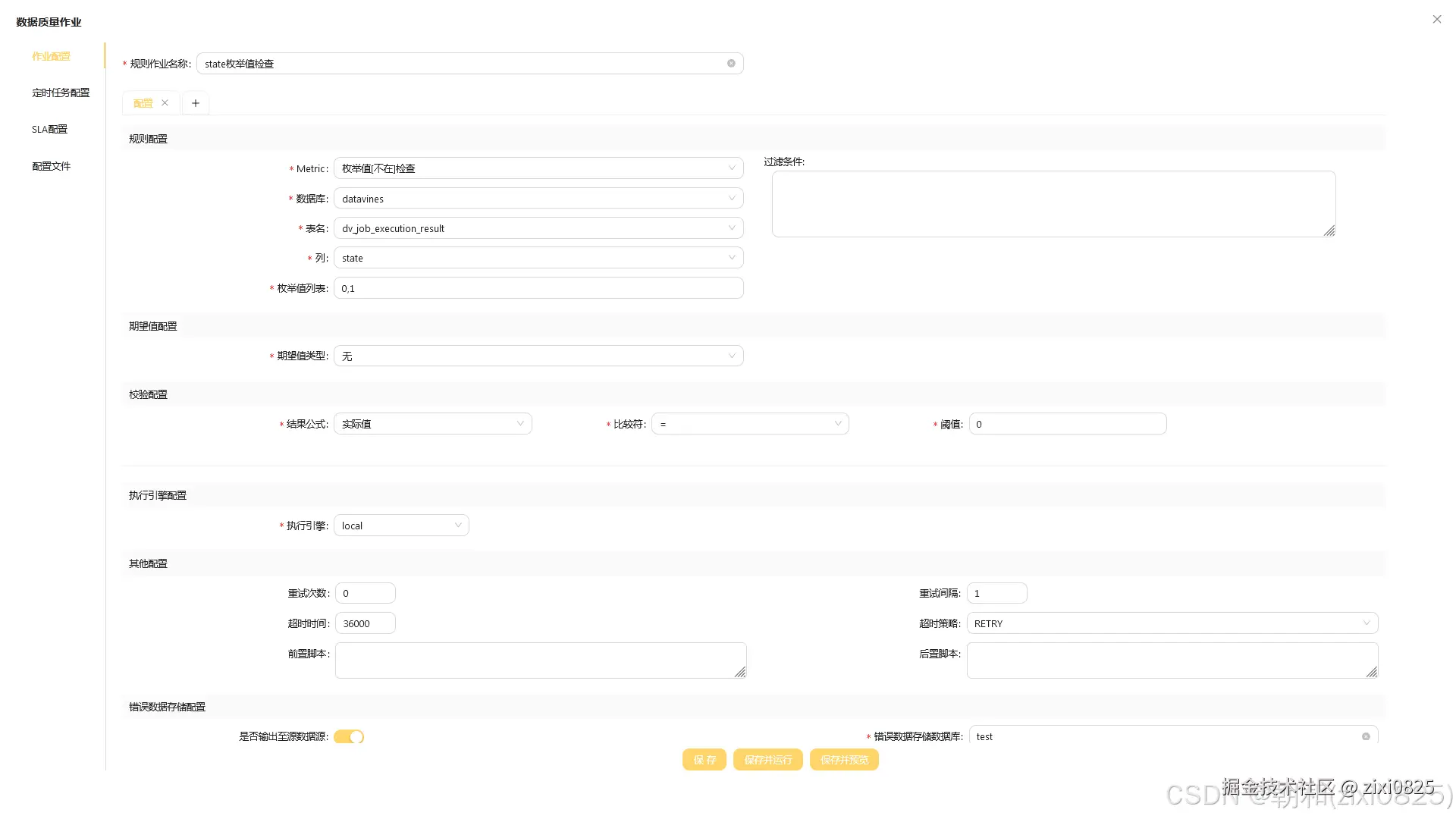Open the 比较符 operator dropdown
Viewport: 1456px width, 819px height.
(749, 424)
